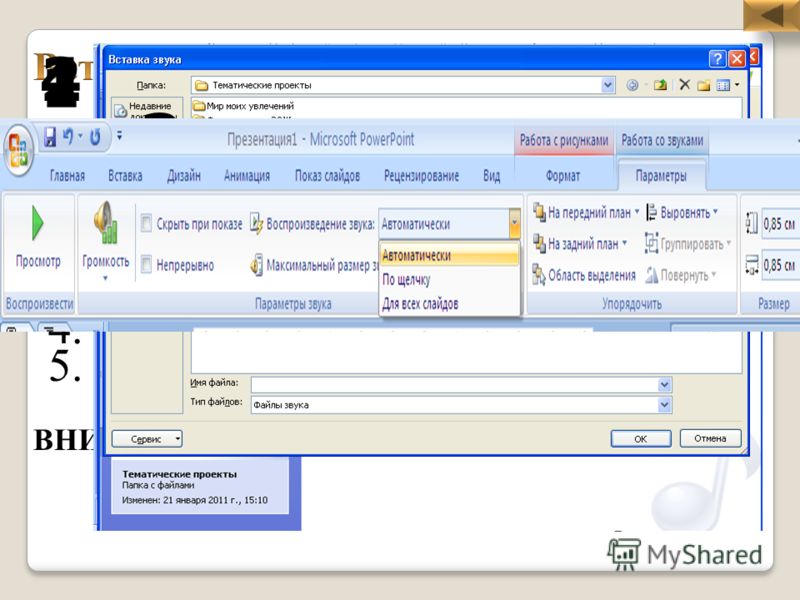The image size is (800, 600).
Task: Expand Имя файла dropdown arrow
Action: [664, 384]
